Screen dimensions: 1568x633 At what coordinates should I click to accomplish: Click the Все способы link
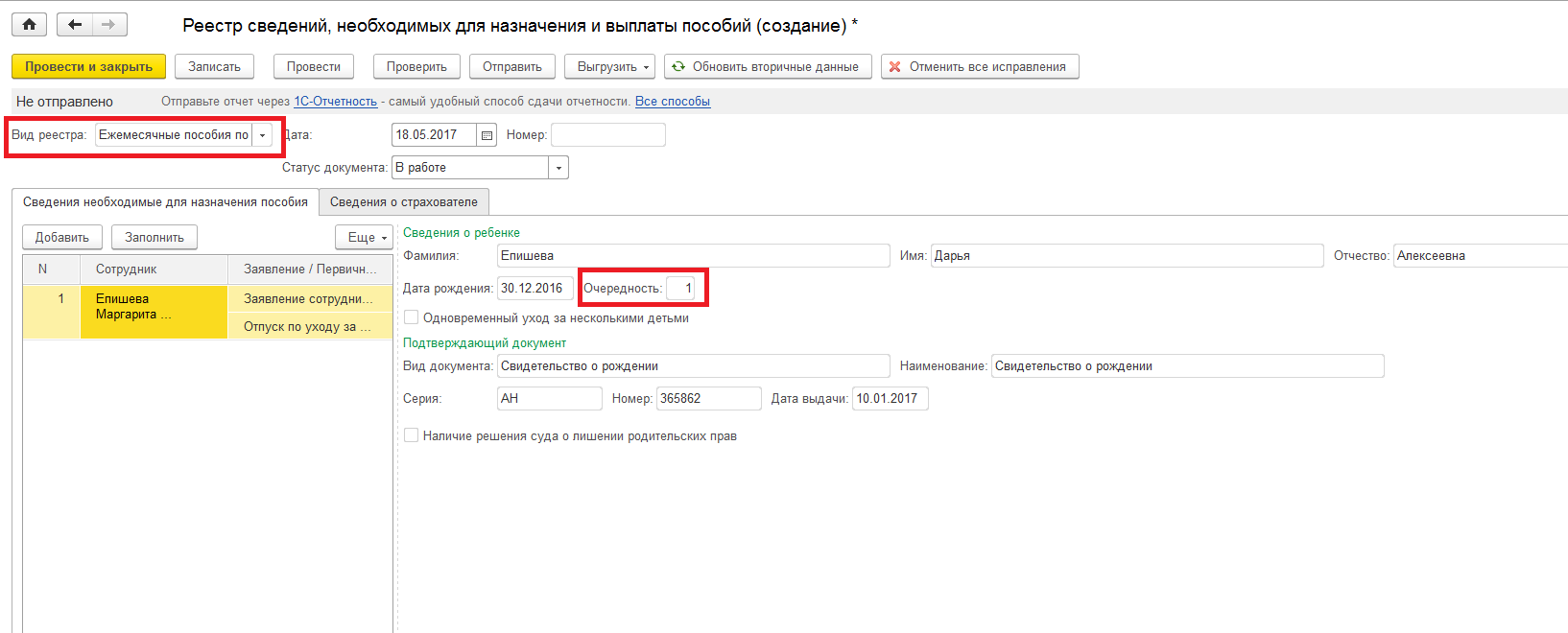pyautogui.click(x=672, y=102)
